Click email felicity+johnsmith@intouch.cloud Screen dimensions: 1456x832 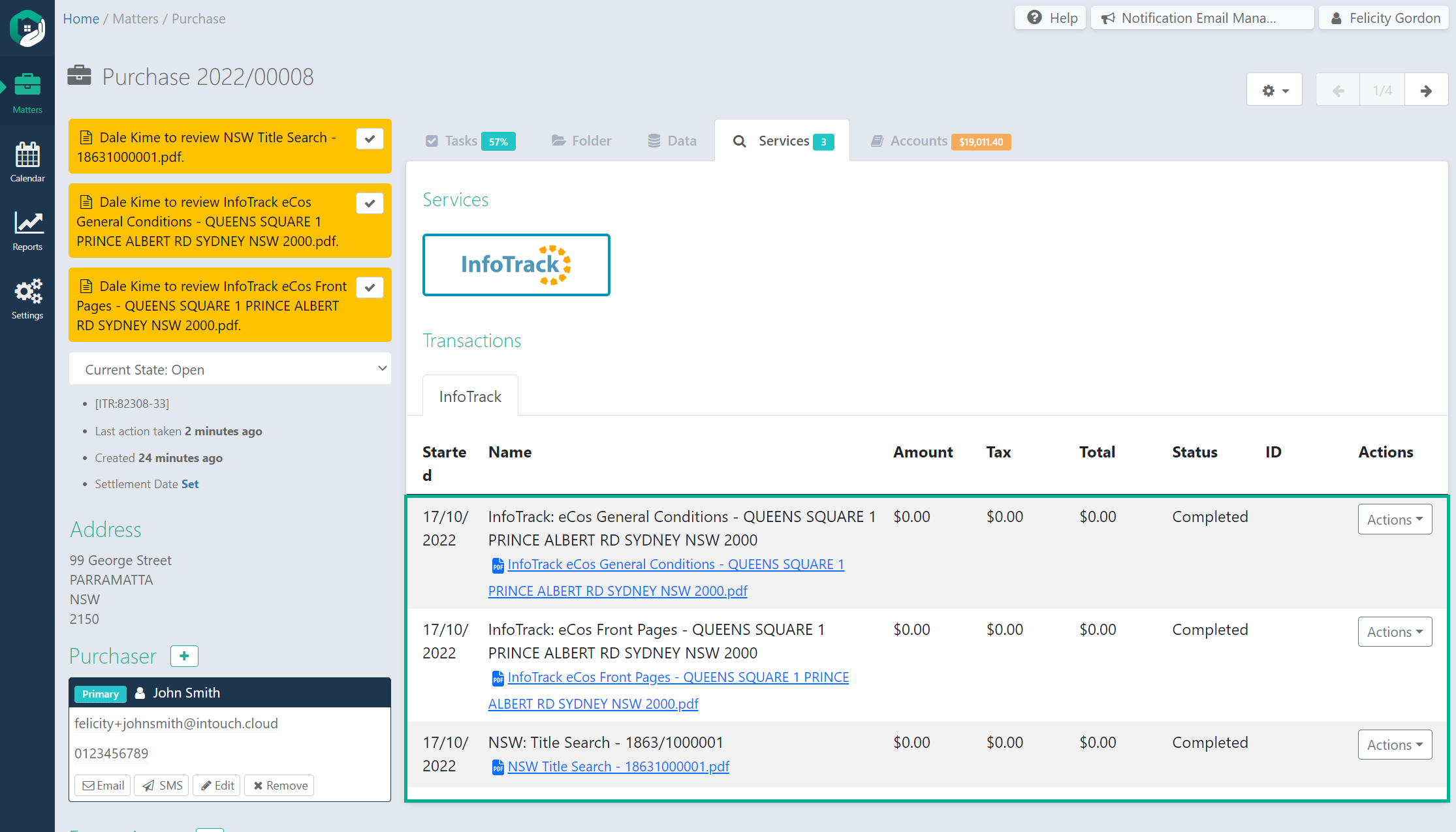pyautogui.click(x=176, y=723)
